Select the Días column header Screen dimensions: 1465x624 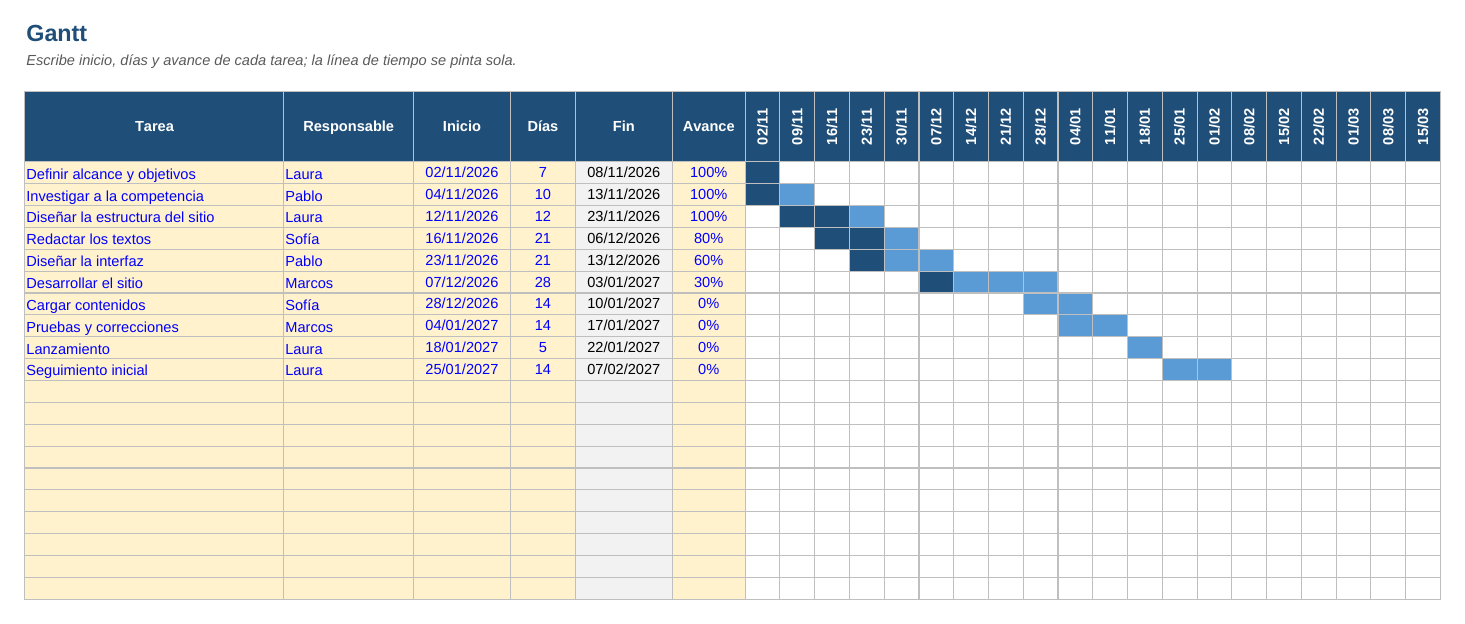(543, 126)
